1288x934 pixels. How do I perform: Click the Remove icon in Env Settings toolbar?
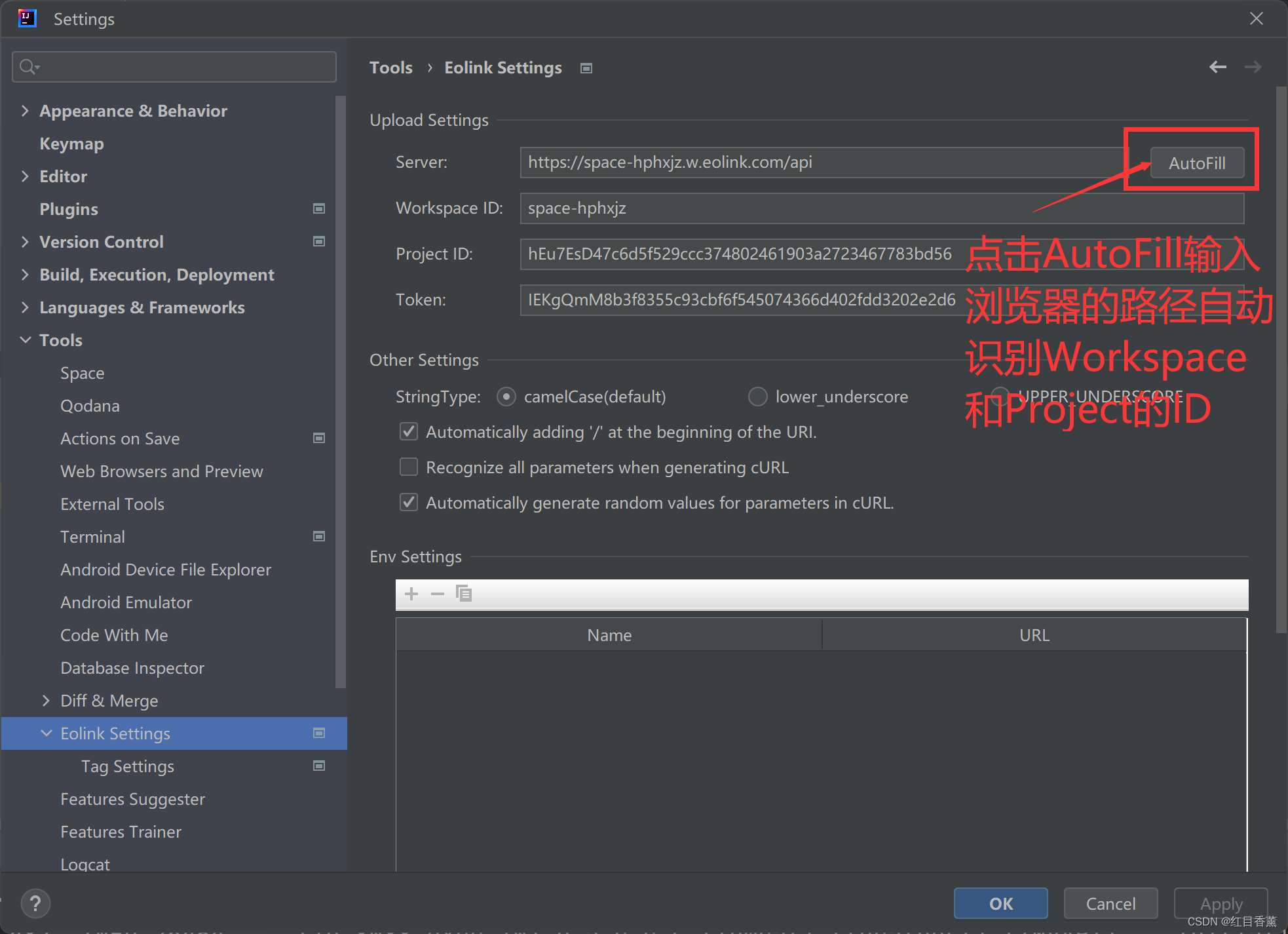(437, 594)
